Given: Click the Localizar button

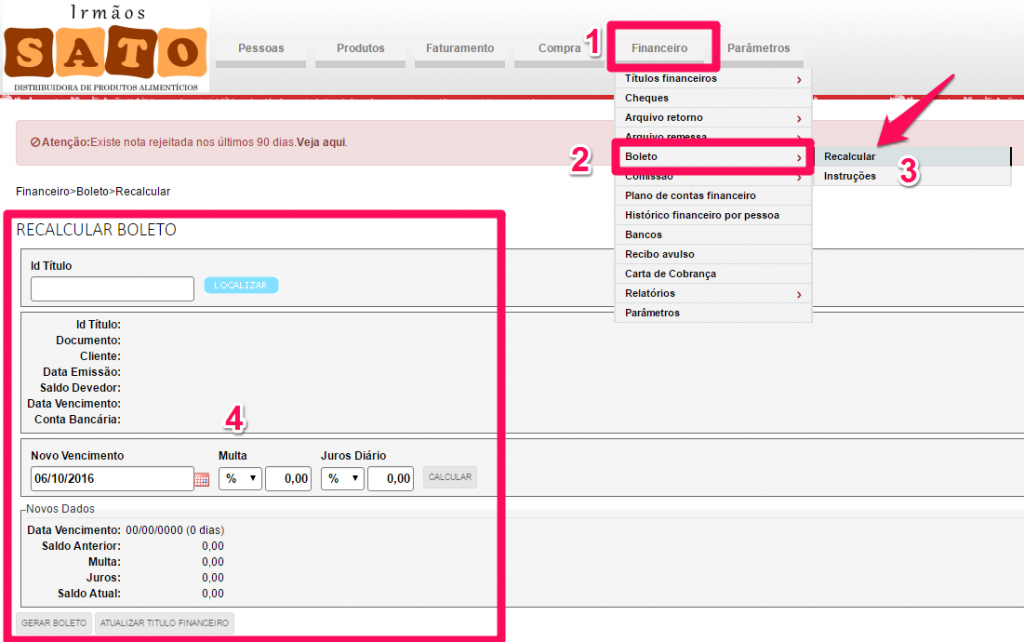Looking at the screenshot, I should (x=241, y=285).
